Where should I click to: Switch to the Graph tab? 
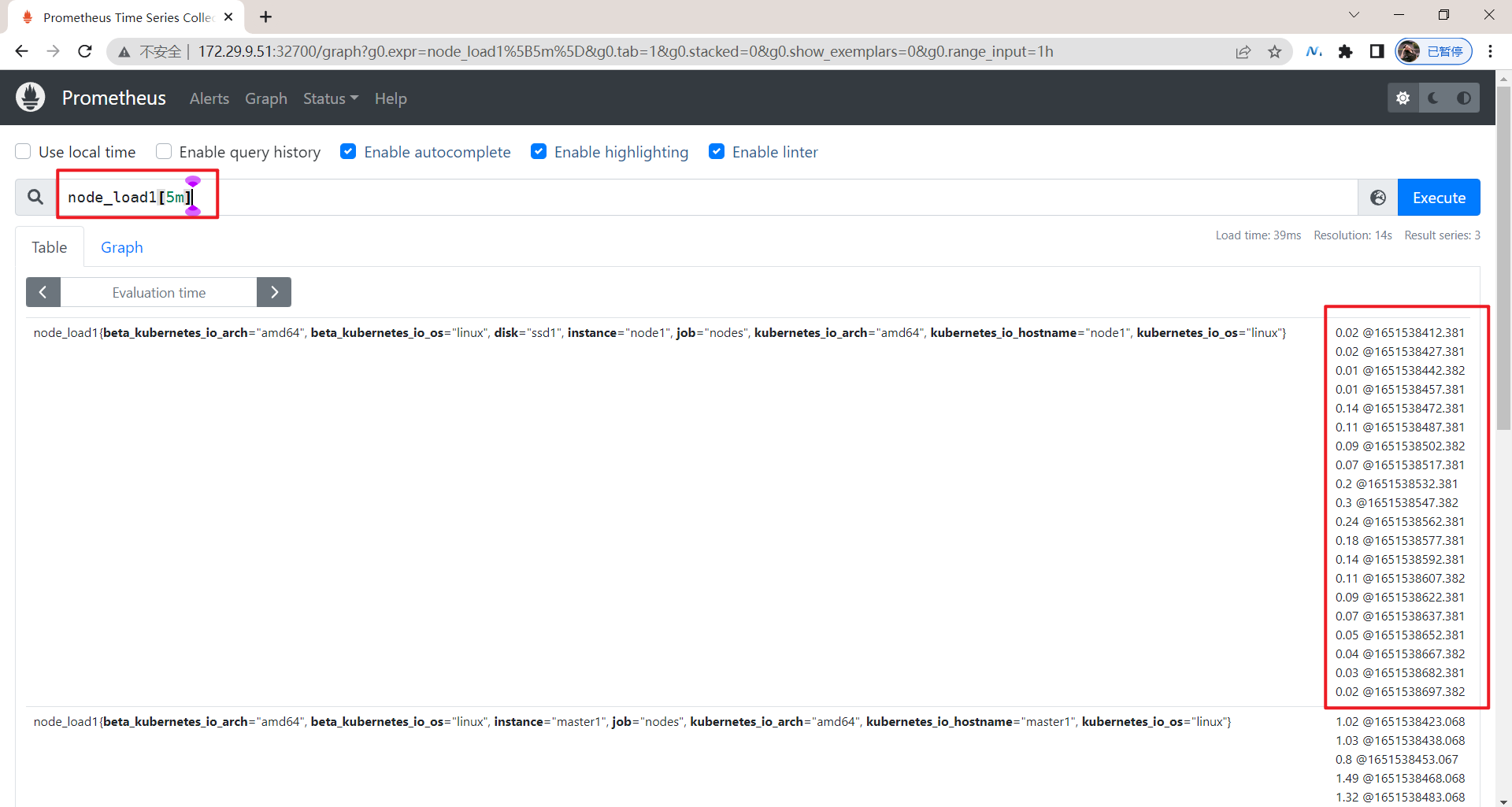tap(122, 247)
